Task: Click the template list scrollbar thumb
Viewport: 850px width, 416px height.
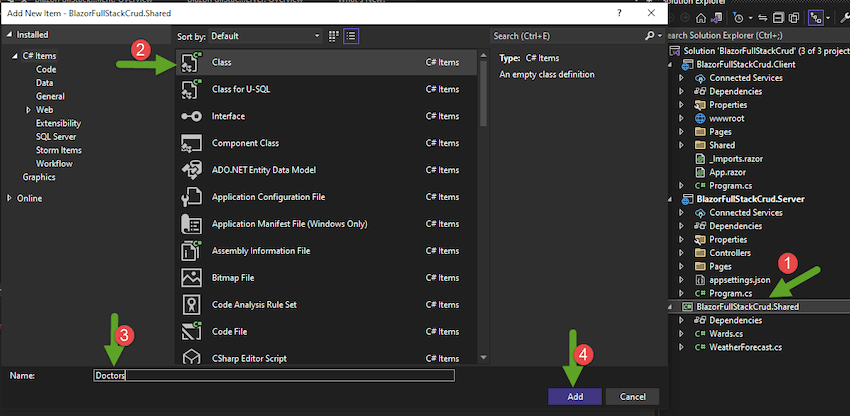Action: click(x=483, y=91)
